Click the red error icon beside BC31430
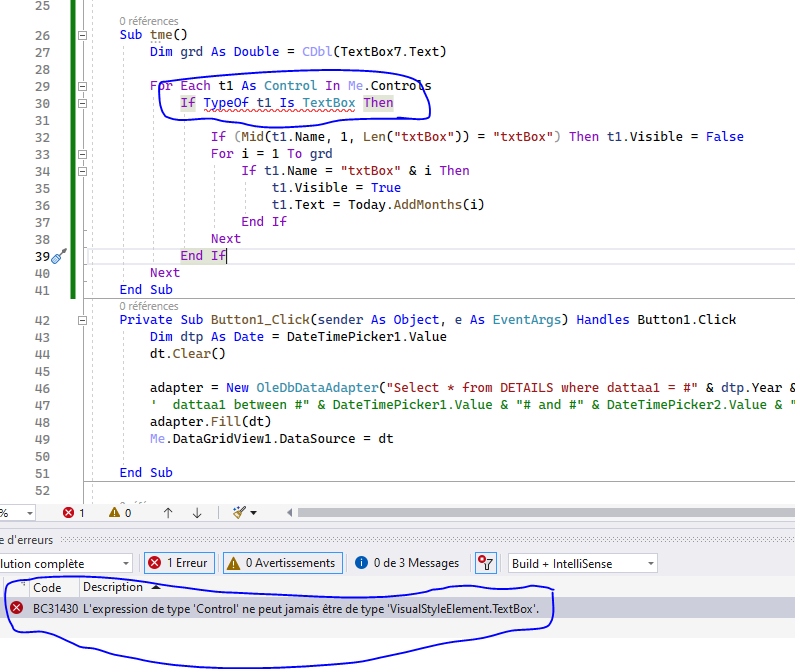This screenshot has height=669, width=795. [x=16, y=608]
